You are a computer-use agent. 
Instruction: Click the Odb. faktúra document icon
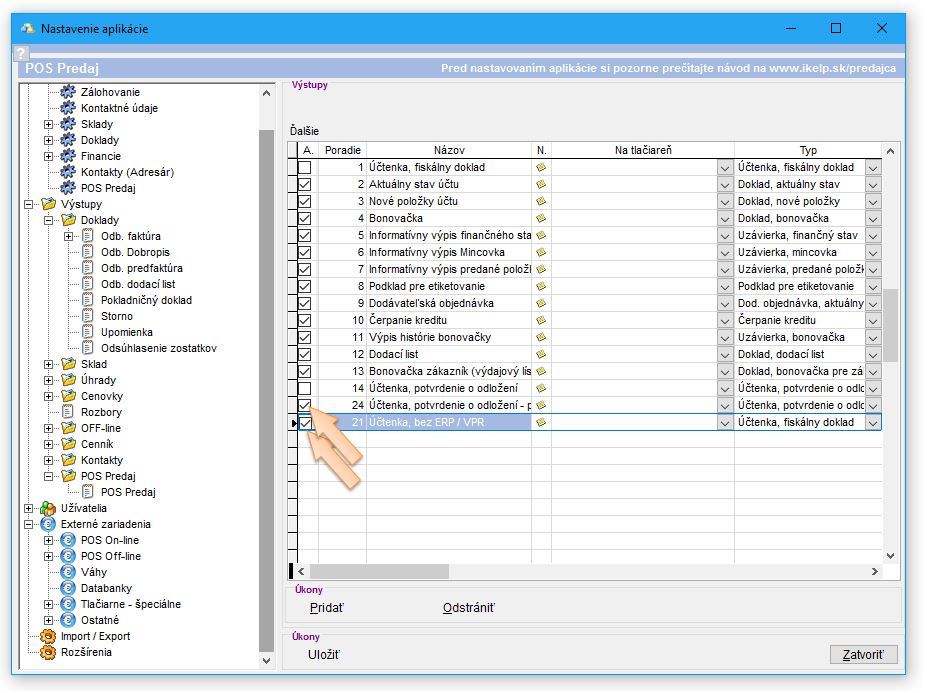click(87, 236)
